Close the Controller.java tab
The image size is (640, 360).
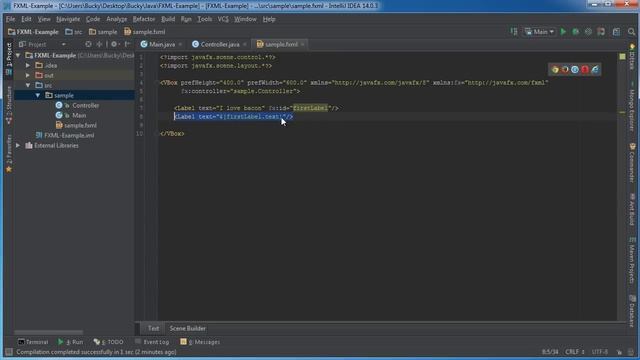tap(244, 44)
